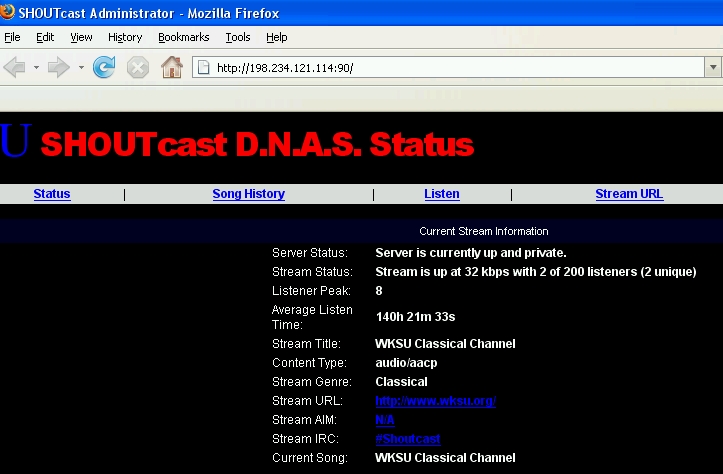Click the 'audio/aacp' content type value
This screenshot has width=723, height=474.
406,363
